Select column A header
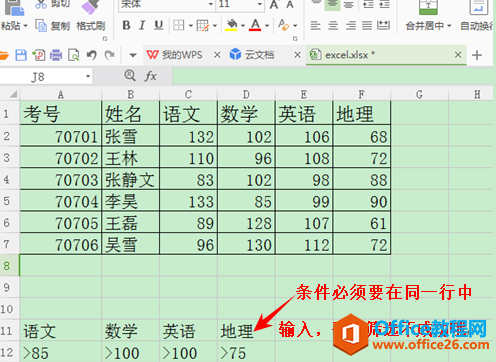The image size is (496, 362). [61, 95]
